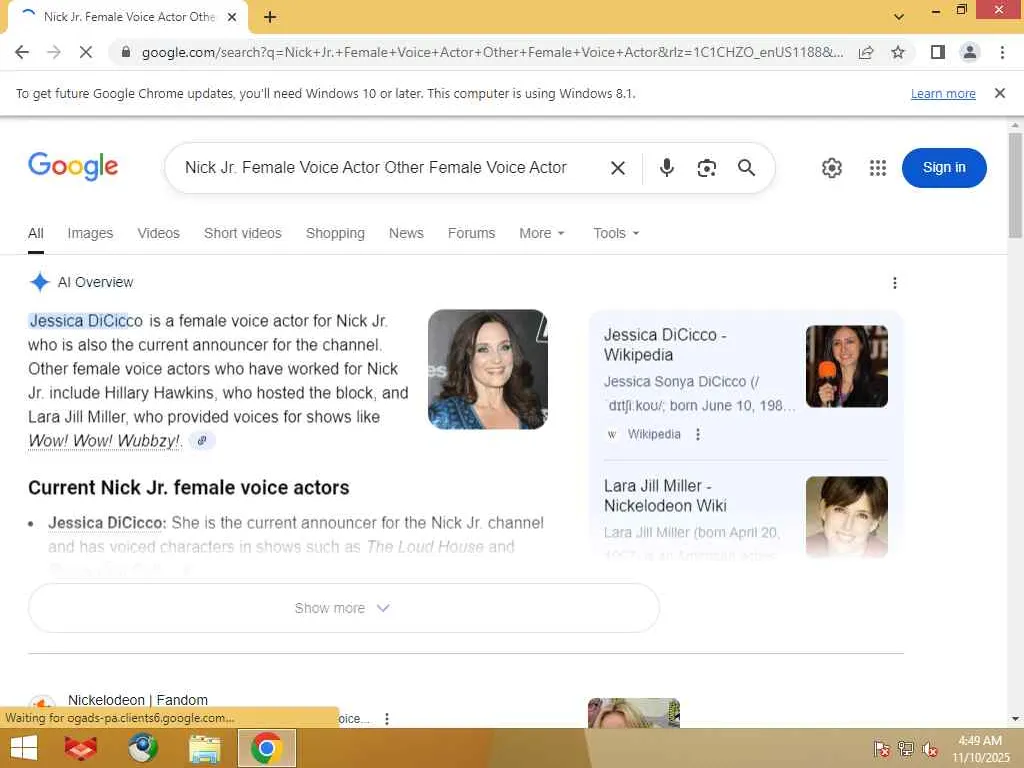
Task: Share this page from the address bar
Action: pos(866,52)
